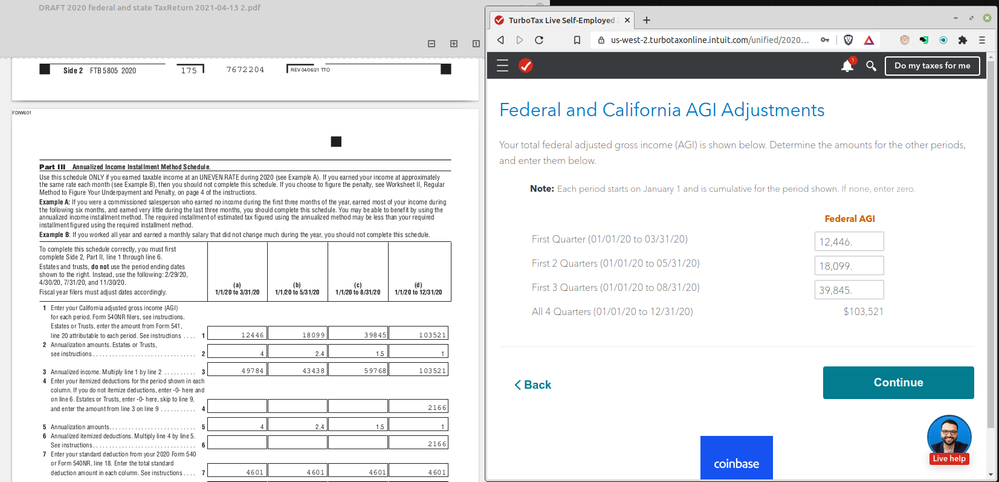Click the Federal AGI column heading
The image size is (999, 482).
tap(849, 218)
